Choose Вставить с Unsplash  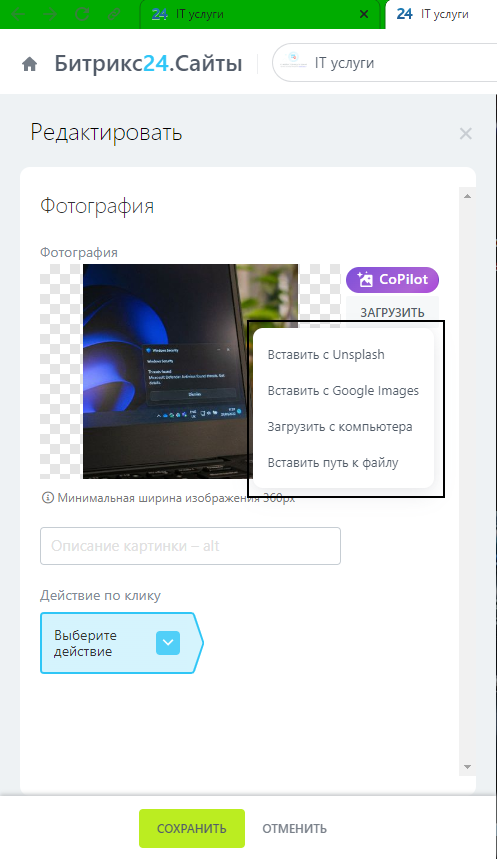(x=326, y=354)
